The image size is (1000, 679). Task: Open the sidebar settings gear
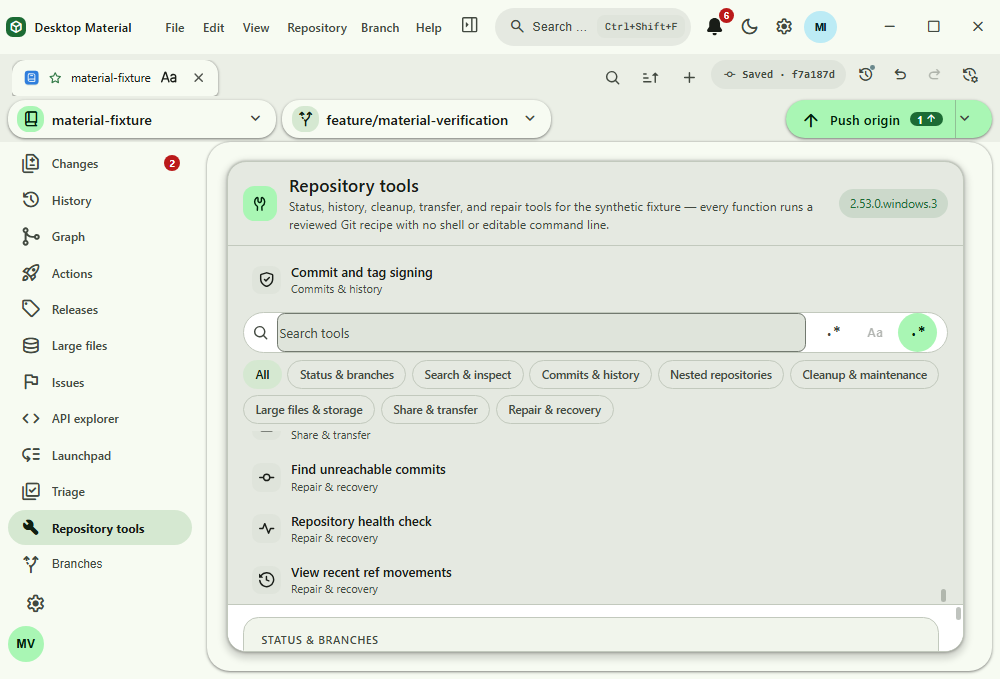(x=35, y=603)
